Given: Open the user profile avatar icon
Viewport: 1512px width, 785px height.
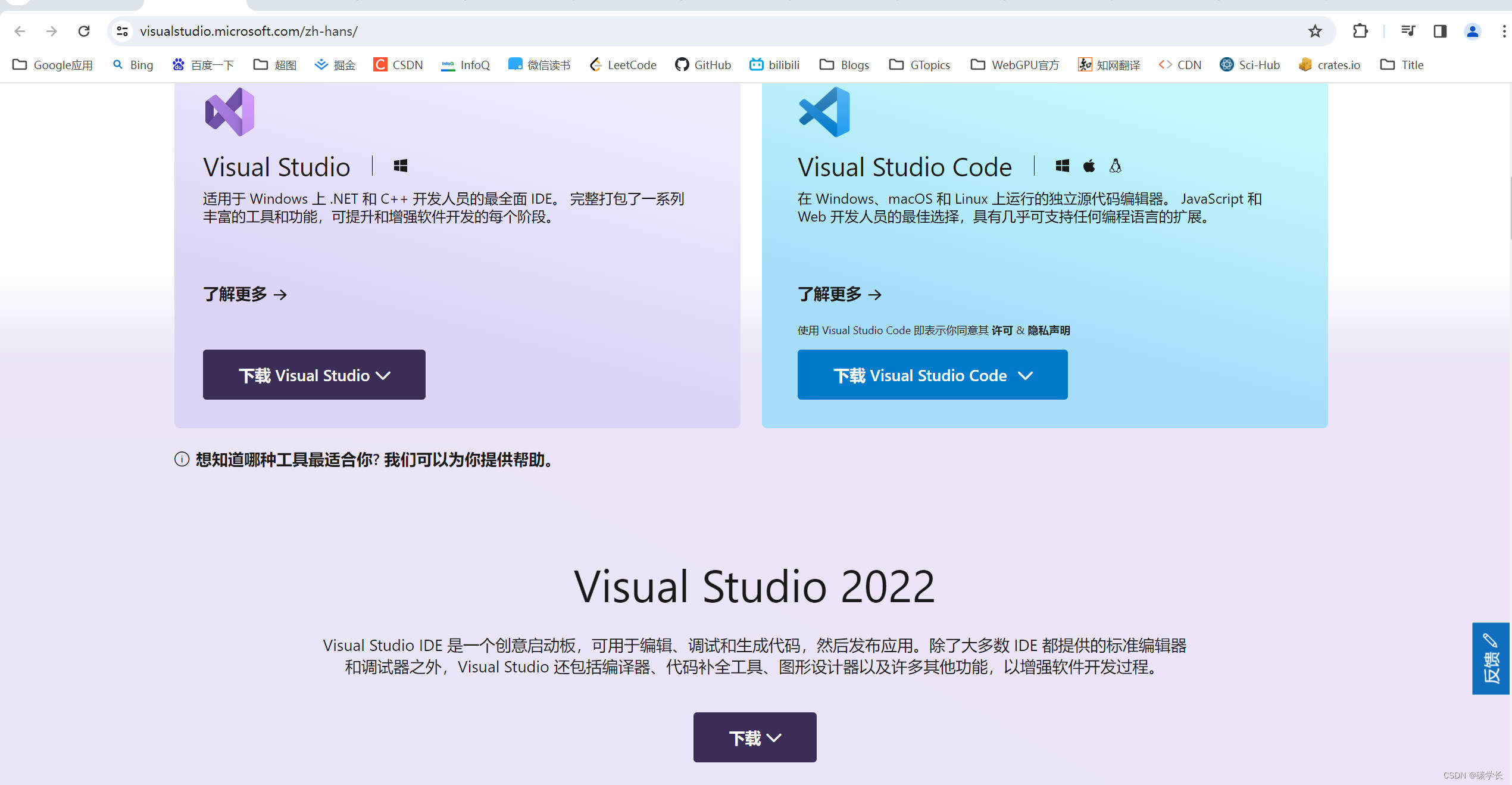Looking at the screenshot, I should click(x=1472, y=31).
